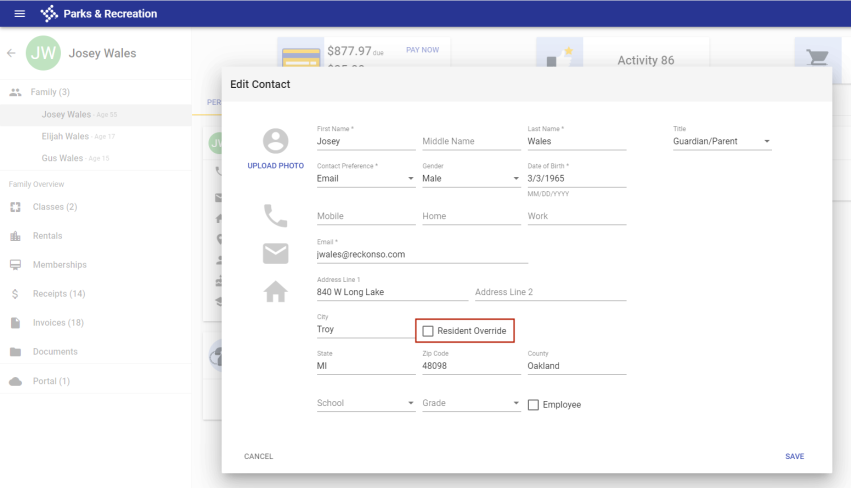Click the Save button
The image size is (851, 488).
point(794,456)
